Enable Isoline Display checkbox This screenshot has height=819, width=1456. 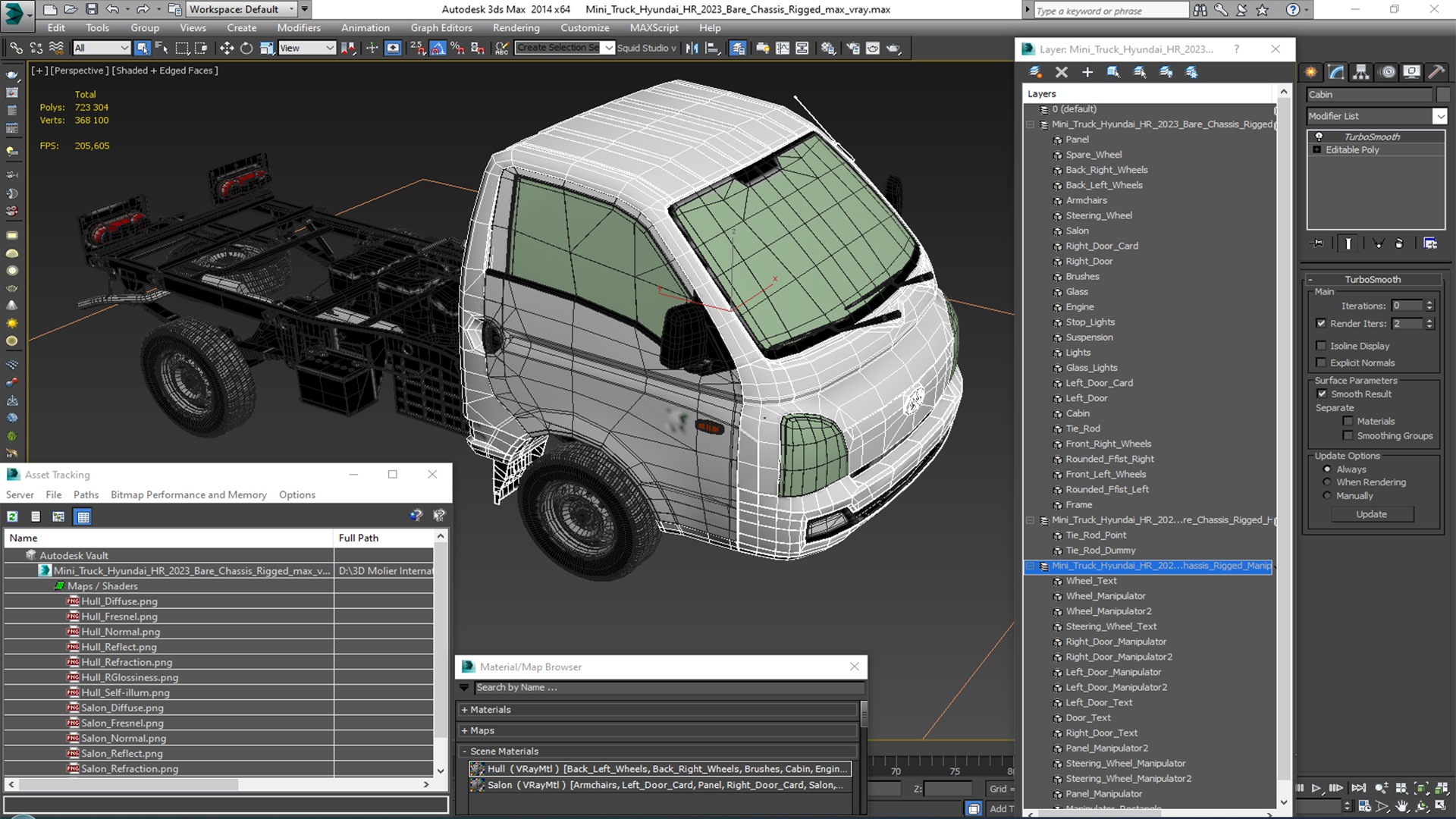[x=1321, y=346]
